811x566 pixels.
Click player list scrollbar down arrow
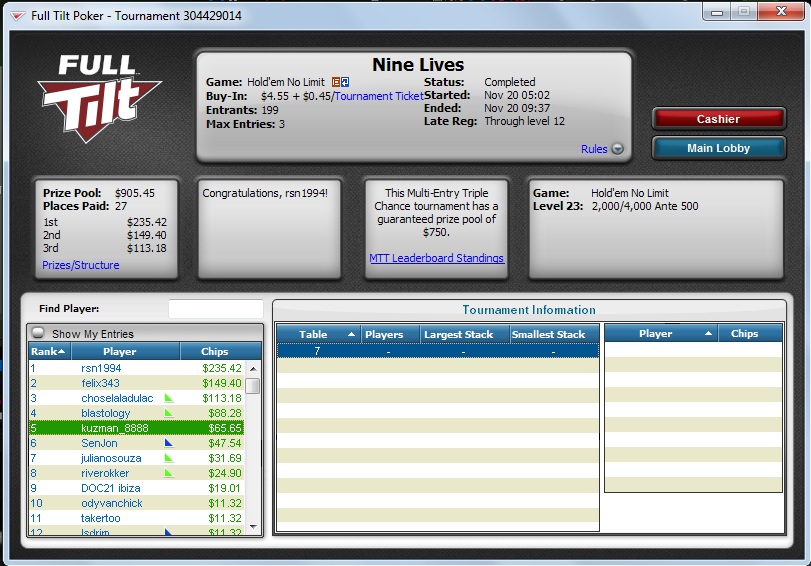(x=253, y=527)
